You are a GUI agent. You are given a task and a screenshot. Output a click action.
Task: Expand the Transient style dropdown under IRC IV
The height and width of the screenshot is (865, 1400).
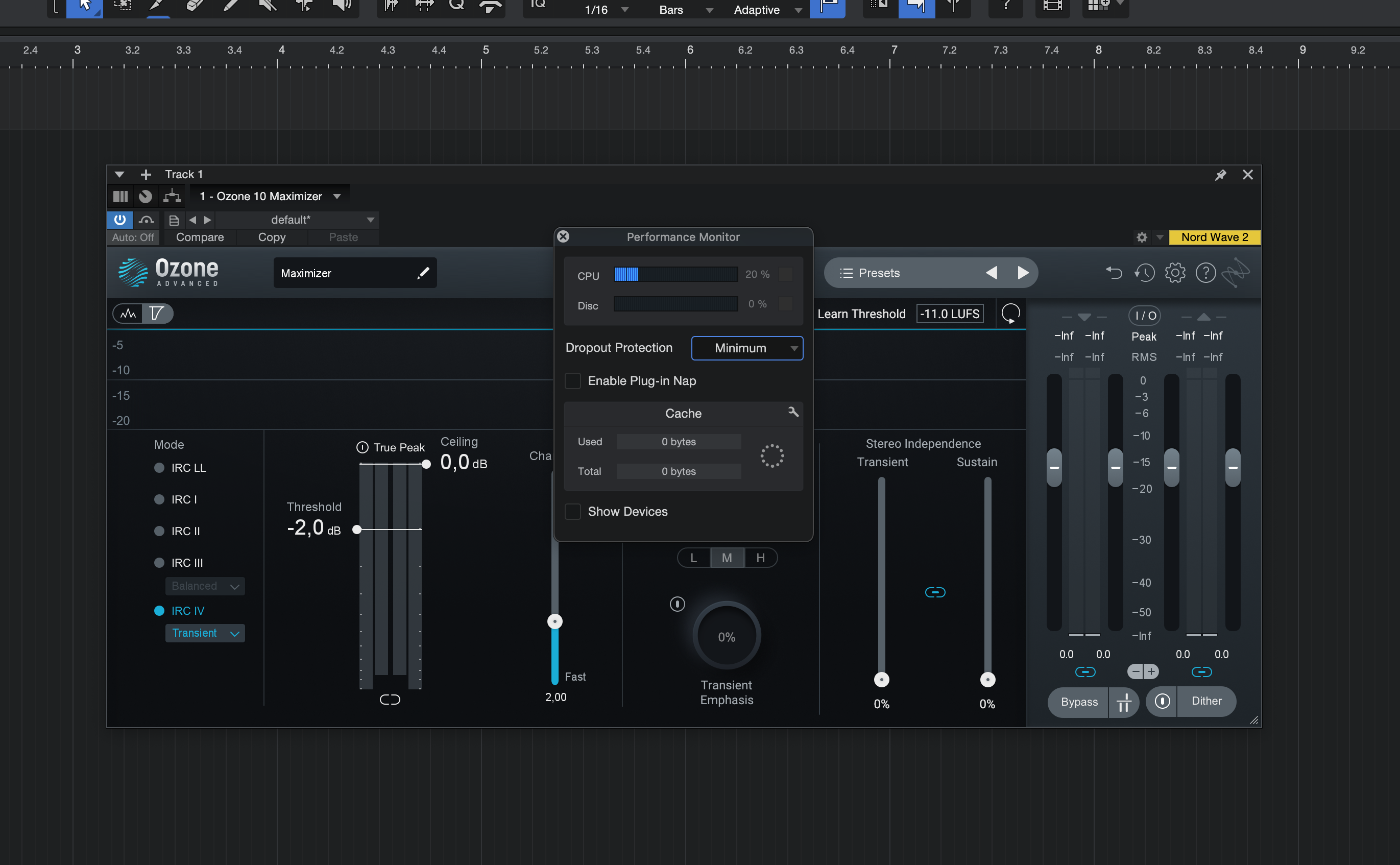tap(205, 633)
